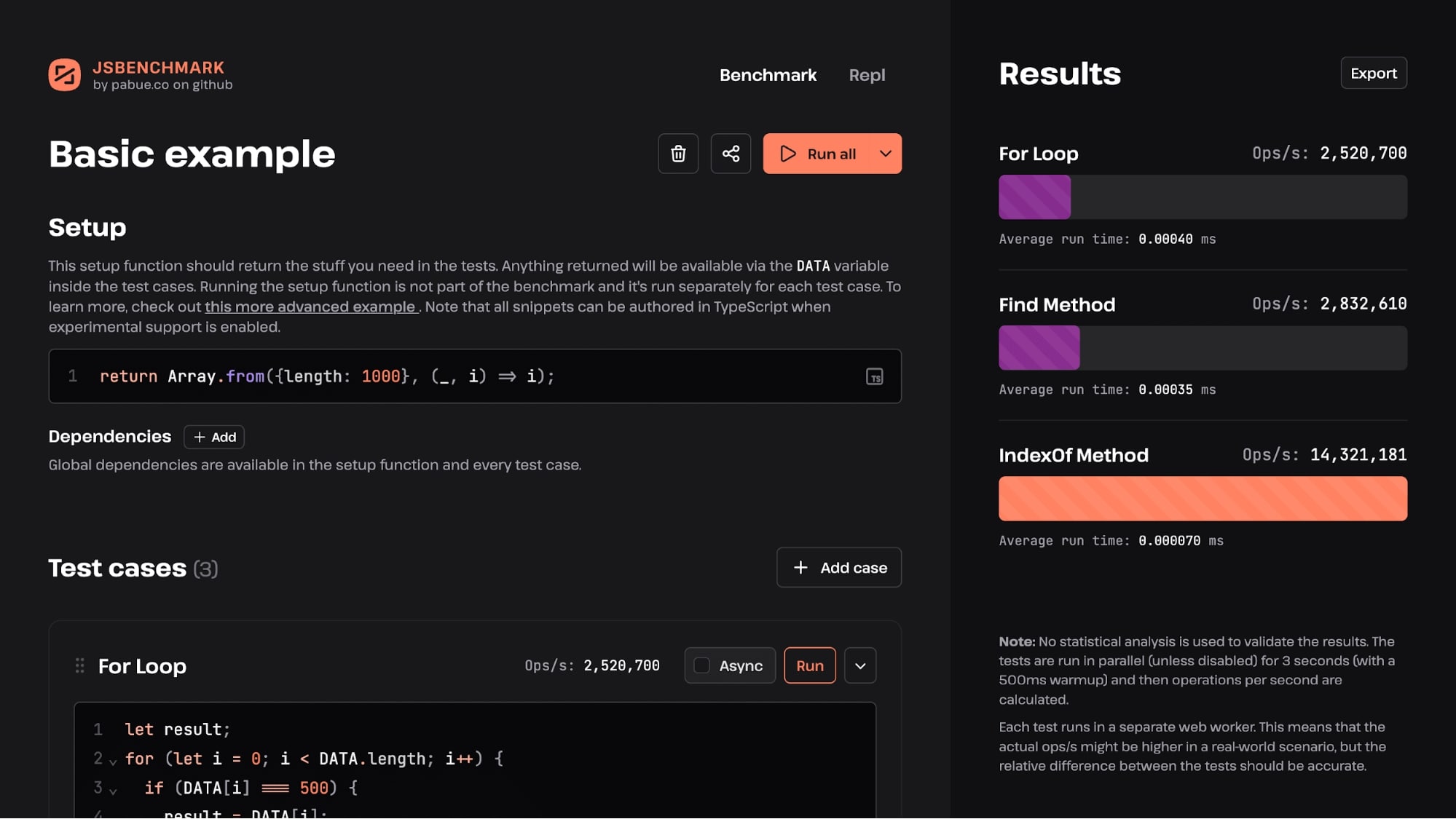This screenshot has height=819, width=1456.
Task: Run the For Loop test case
Action: 808,665
